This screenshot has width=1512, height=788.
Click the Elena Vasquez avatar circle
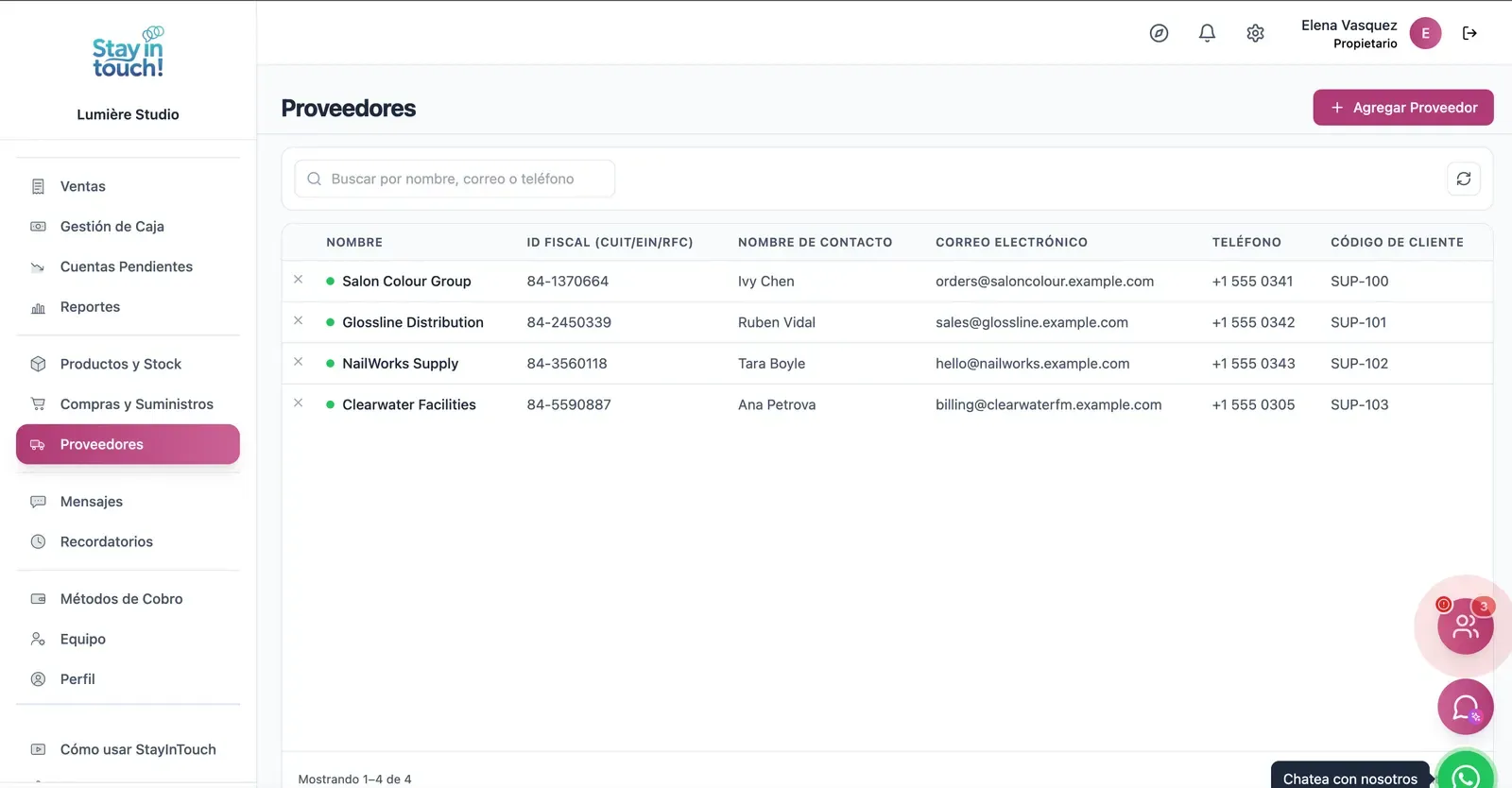(1425, 33)
